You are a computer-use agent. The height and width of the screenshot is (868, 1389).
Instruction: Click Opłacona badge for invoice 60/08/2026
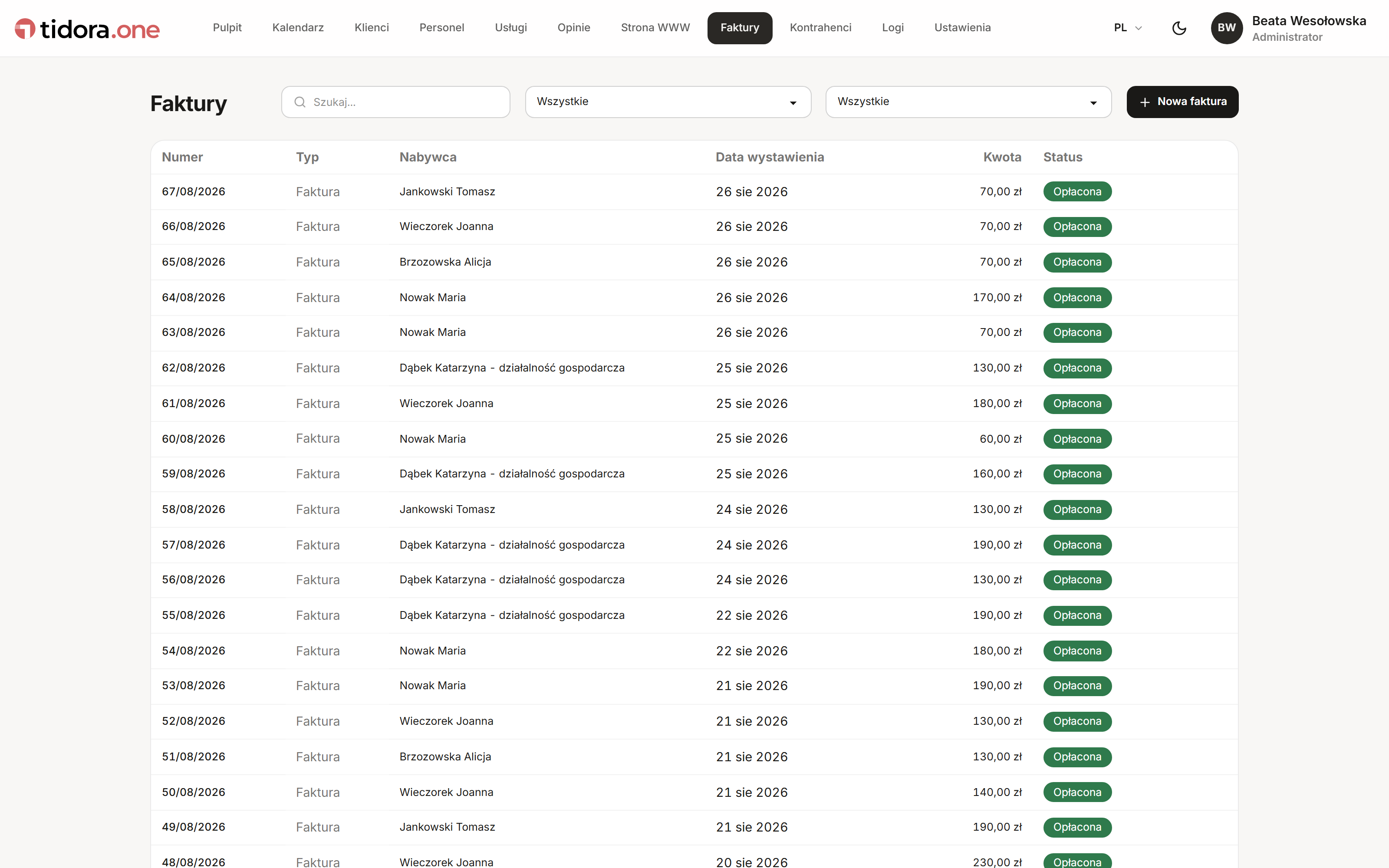pyautogui.click(x=1077, y=439)
